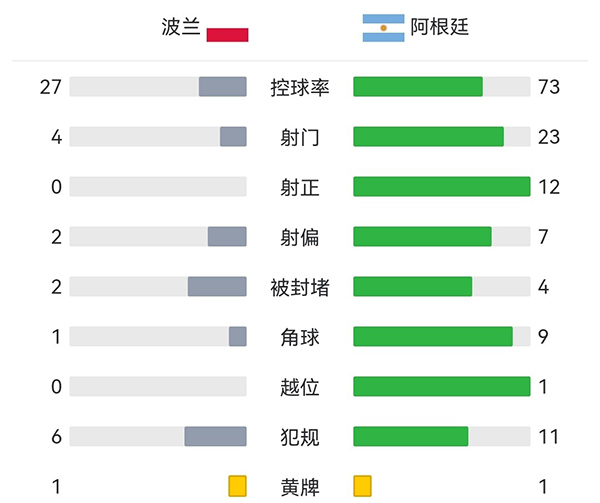Image resolution: width=600 pixels, height=503 pixels.
Task: Click Poland's gray possession bar
Action: [222, 87]
